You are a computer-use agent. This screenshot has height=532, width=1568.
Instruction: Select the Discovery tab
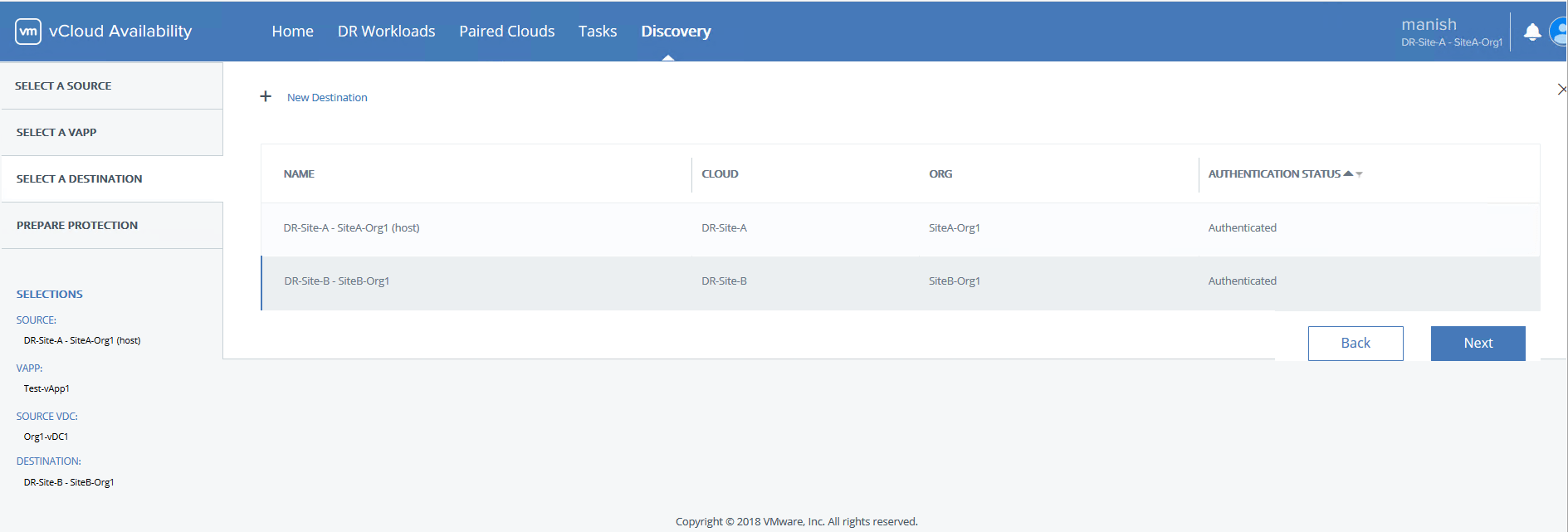676,32
